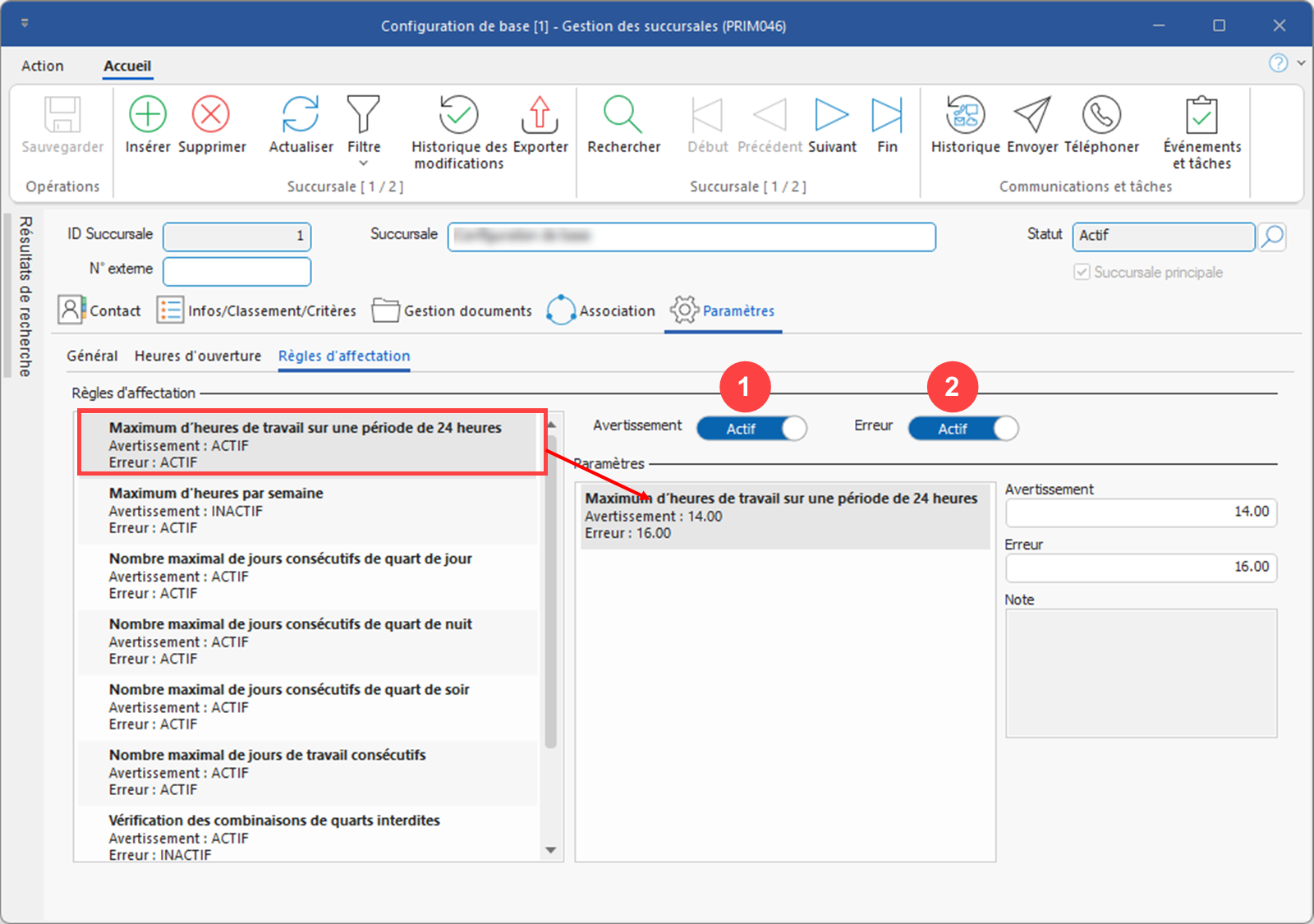Toggle the Avertissement Actif switch
Image resolution: width=1314 pixels, height=924 pixels.
click(751, 429)
